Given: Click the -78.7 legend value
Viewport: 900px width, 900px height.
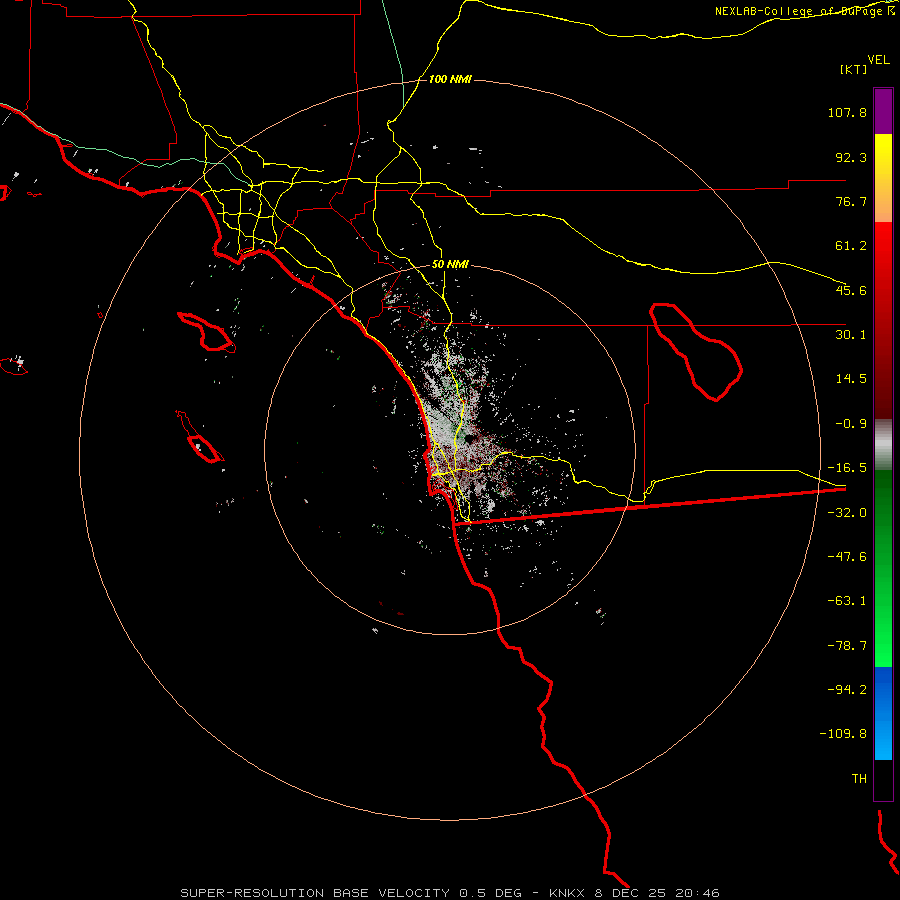Looking at the screenshot, I should pyautogui.click(x=847, y=646).
